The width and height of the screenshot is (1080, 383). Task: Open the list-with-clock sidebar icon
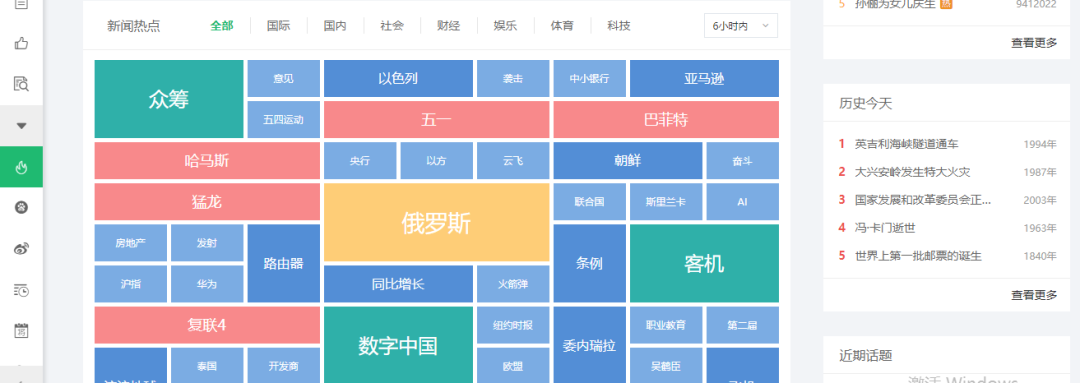(21, 290)
